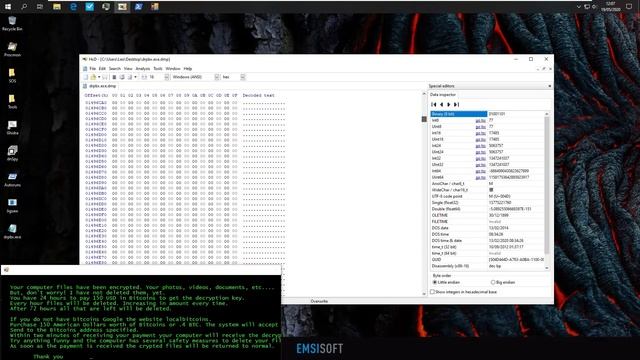The image size is (640, 360).
Task: Click 'go to' link for Int16 row
Action: 480,133
